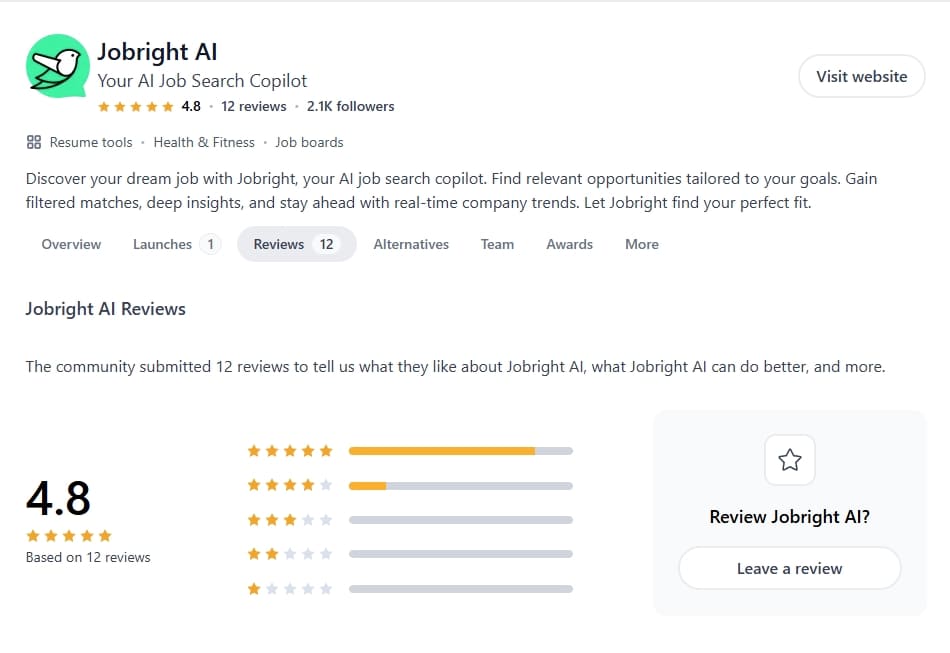Select the three-star rating row stars
This screenshot has width=950, height=653.
290,520
